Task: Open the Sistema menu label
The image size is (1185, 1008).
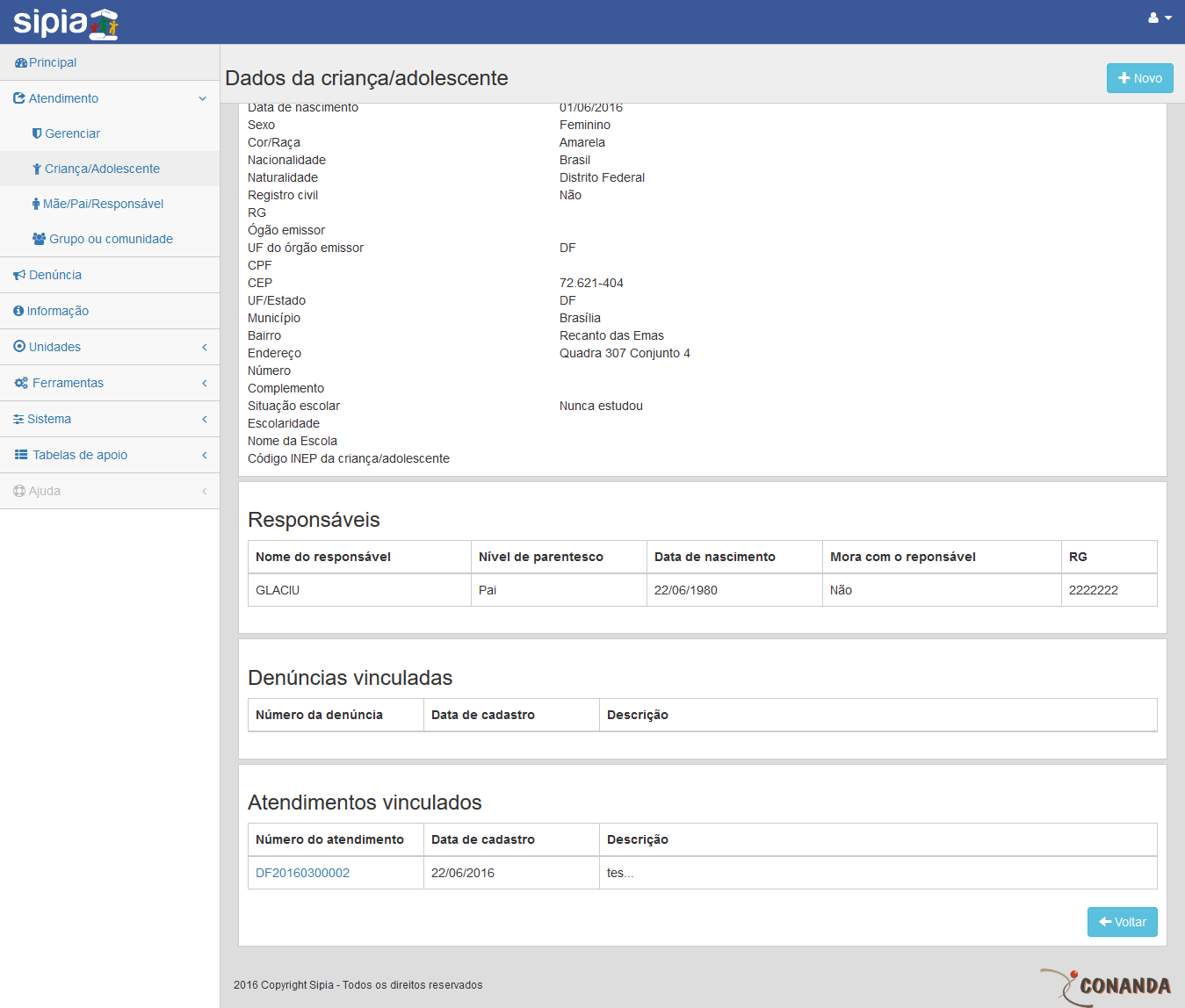Action: point(49,419)
